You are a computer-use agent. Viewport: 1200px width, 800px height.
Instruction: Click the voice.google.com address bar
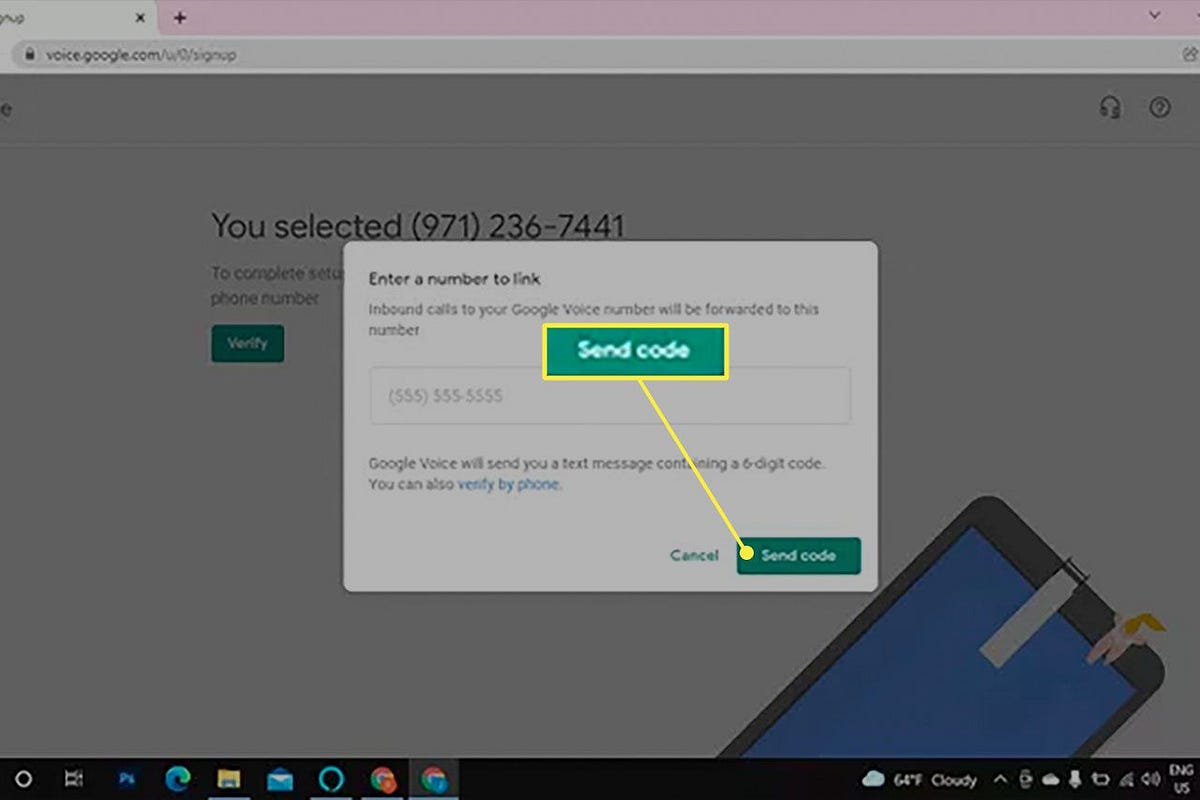point(600,55)
